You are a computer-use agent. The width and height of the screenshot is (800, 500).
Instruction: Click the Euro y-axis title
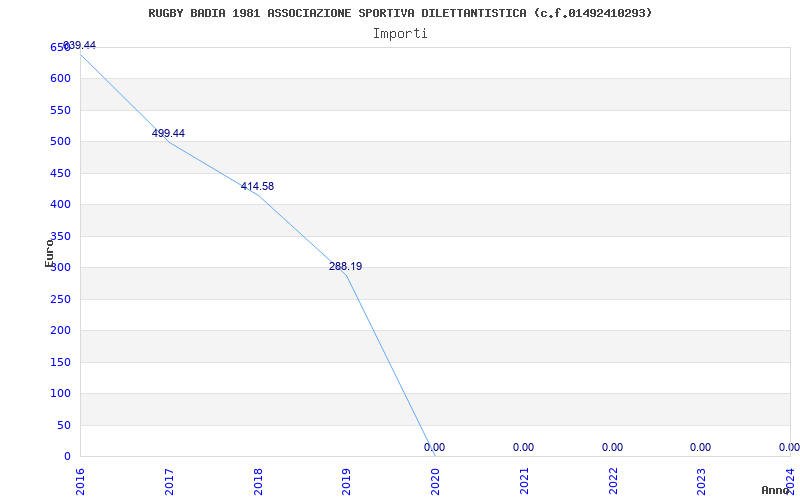pos(49,253)
